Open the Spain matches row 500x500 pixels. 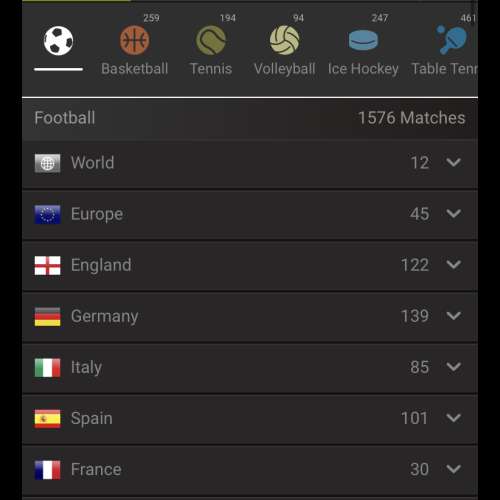(250, 419)
